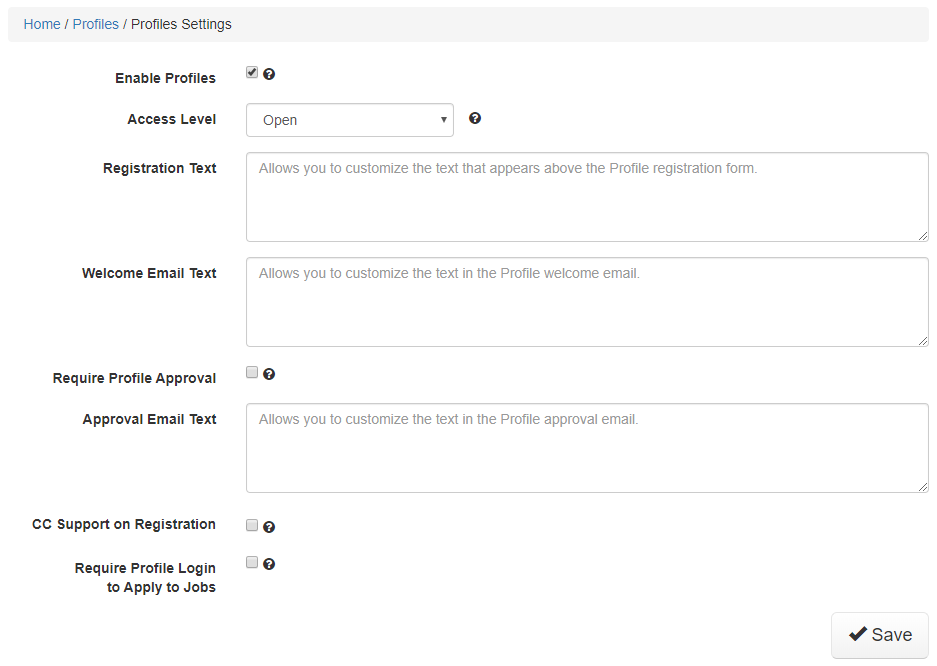937x666 pixels.
Task: Click help icon for CC Support on Registration
Action: pos(269,527)
